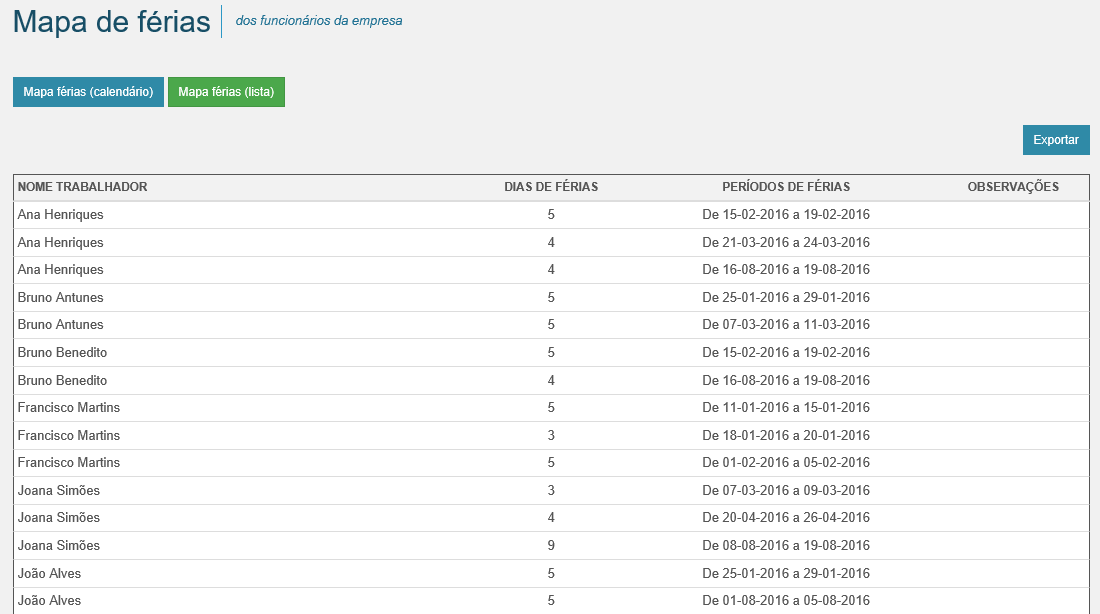Click Joana Simões period 20-04-2016 a 26-04-2016
Image resolution: width=1100 pixels, height=614 pixels.
[x=786, y=518]
